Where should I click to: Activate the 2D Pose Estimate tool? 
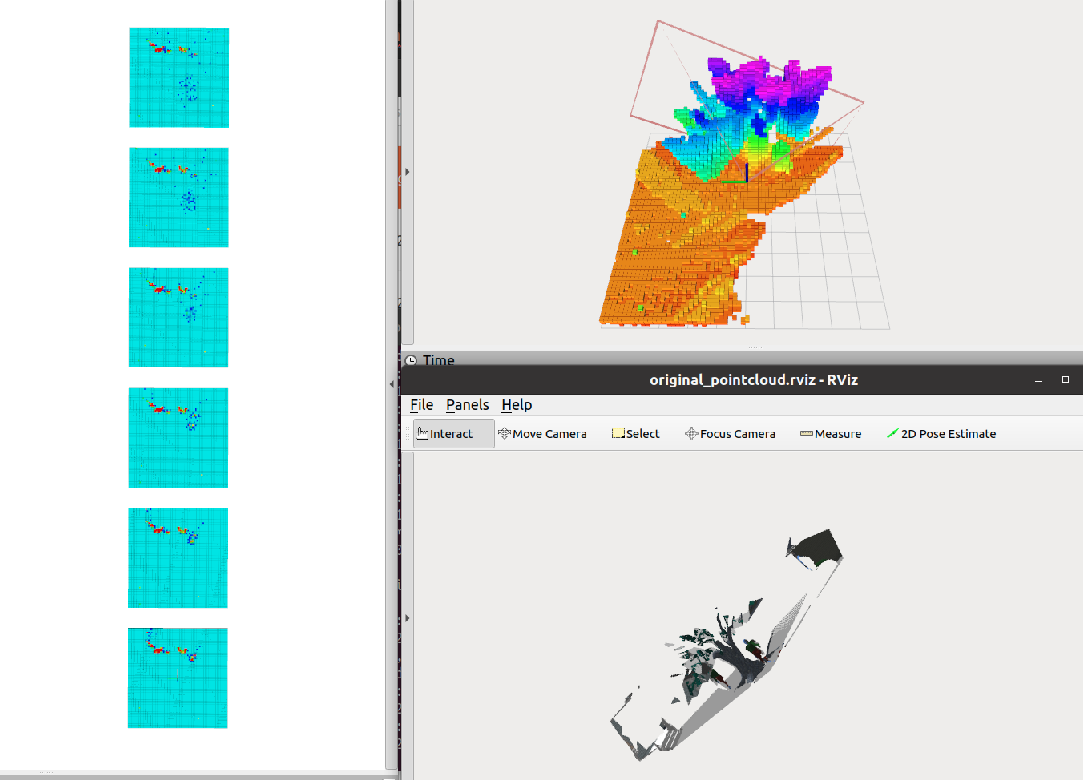pos(941,434)
